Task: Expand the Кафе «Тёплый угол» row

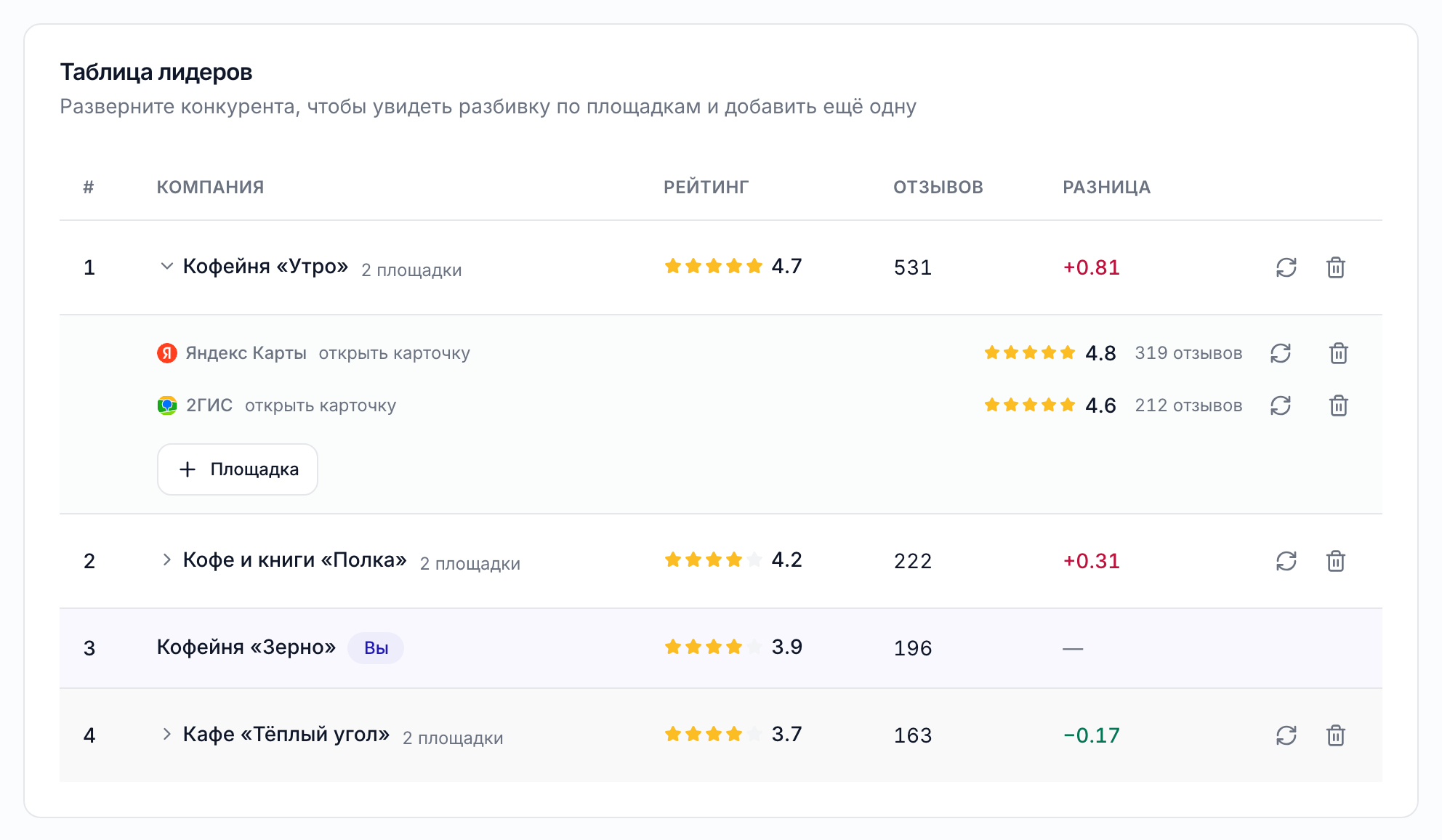Action: pos(166,735)
